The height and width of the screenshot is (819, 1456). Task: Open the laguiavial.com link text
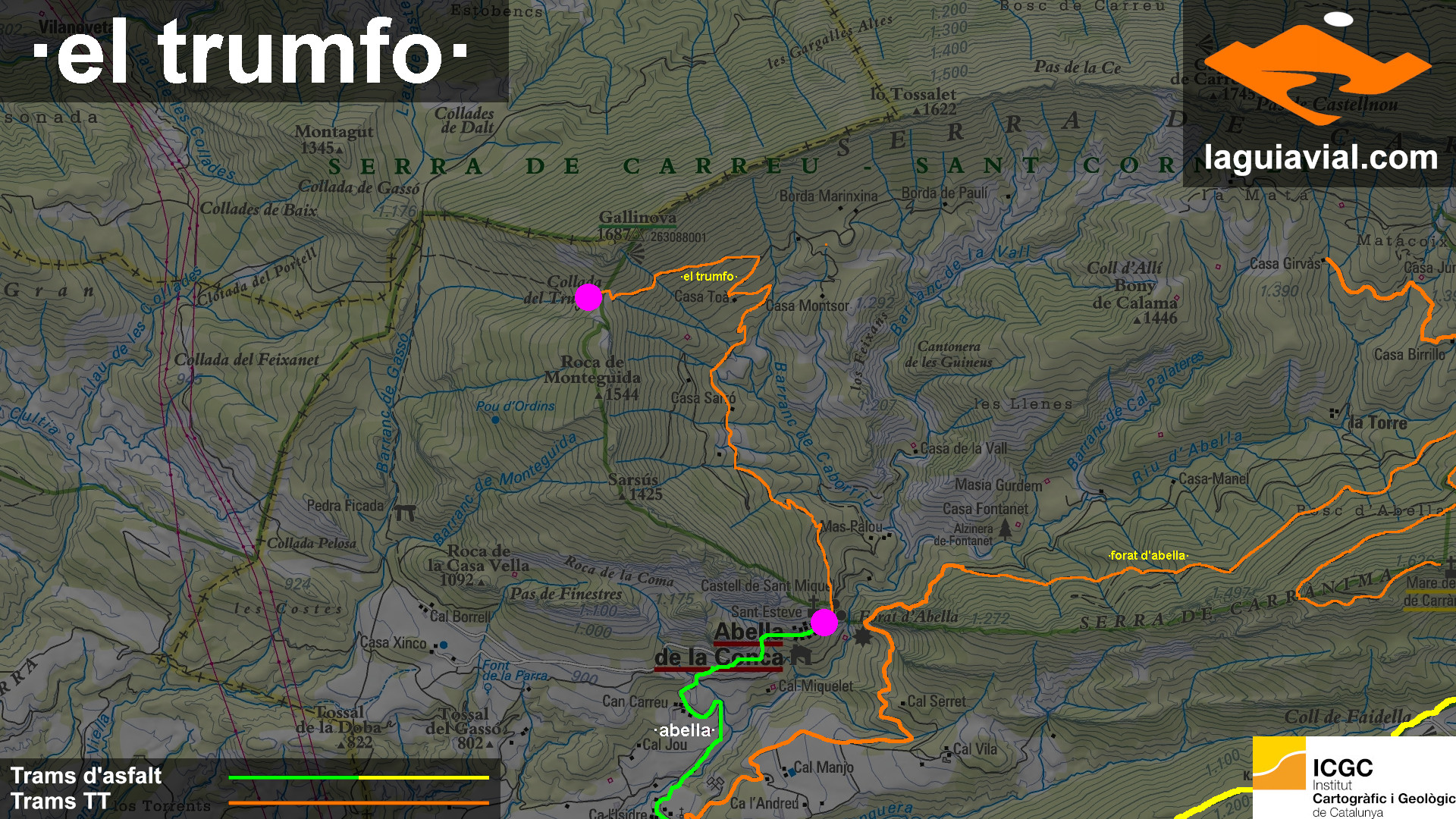tap(1320, 158)
